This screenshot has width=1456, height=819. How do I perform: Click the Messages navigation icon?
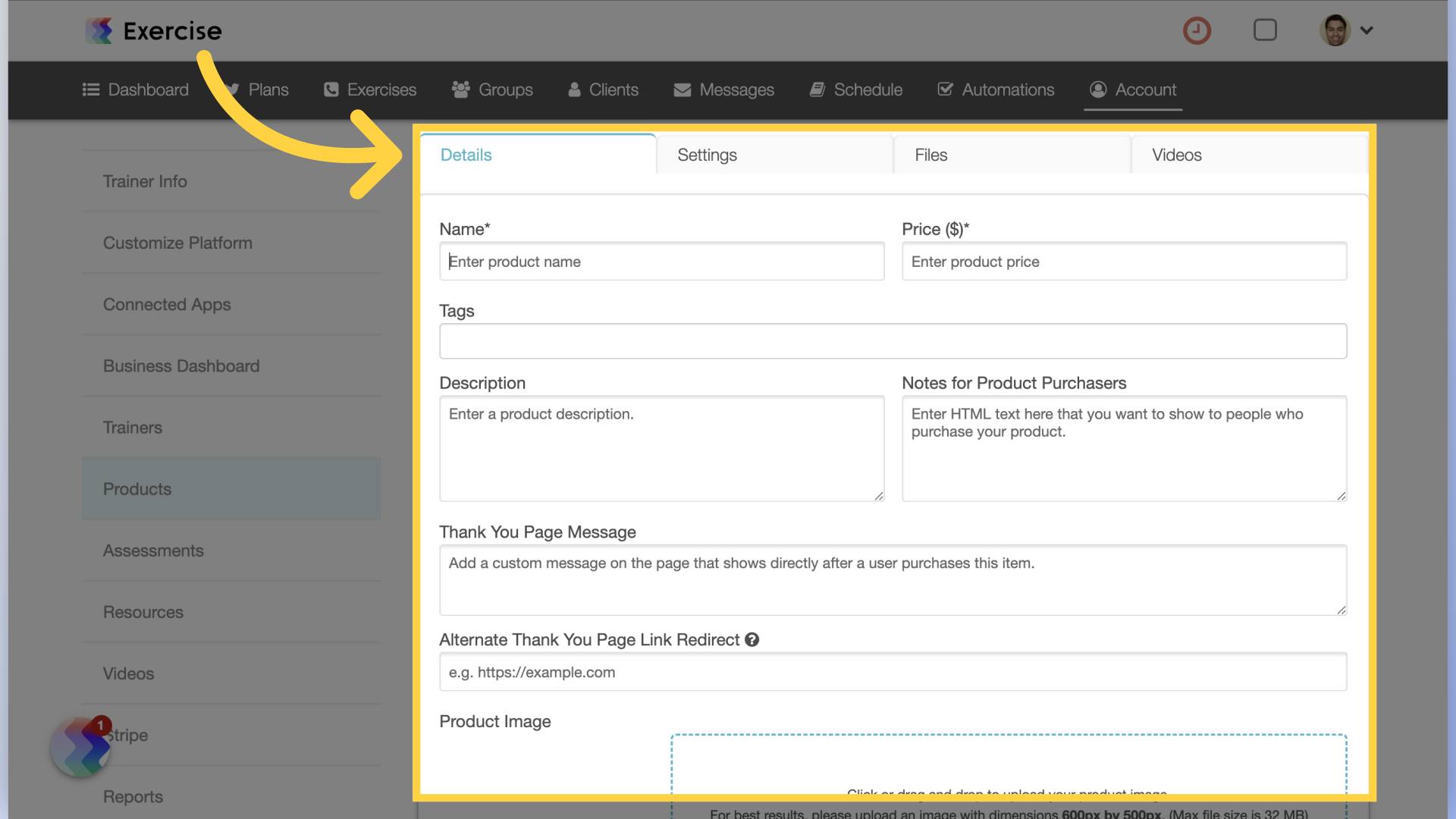[x=682, y=89]
